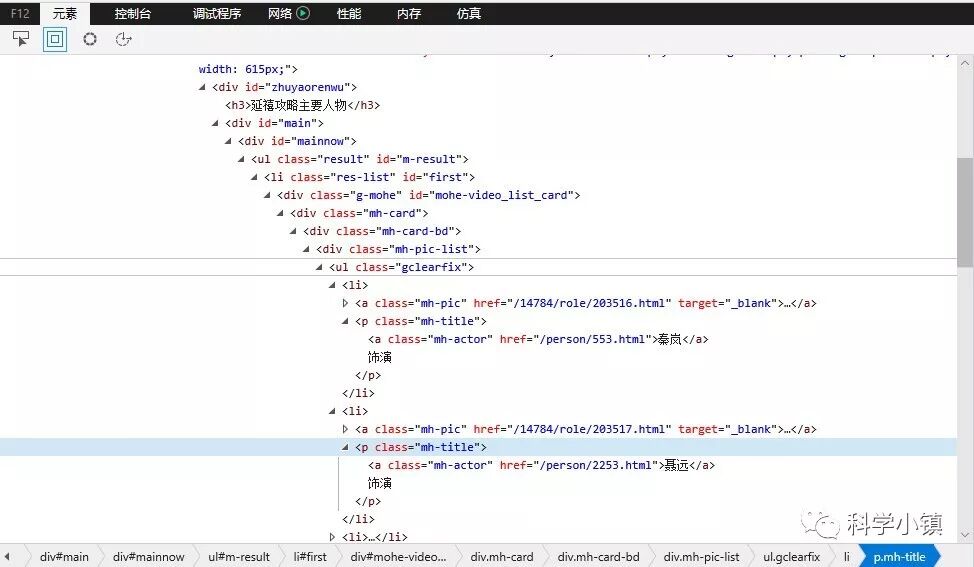Collapse the div id mainnow node
The image size is (974, 567).
[x=228, y=141]
